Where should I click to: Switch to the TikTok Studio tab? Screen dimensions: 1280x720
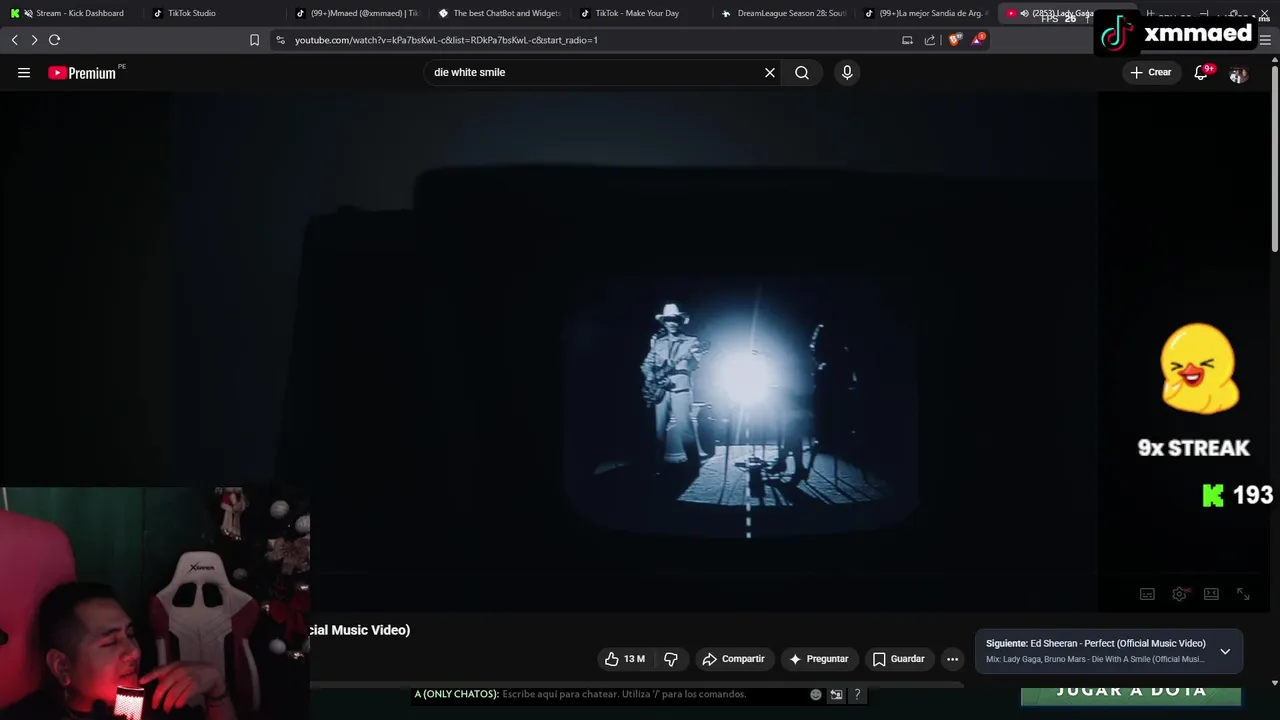(x=190, y=13)
